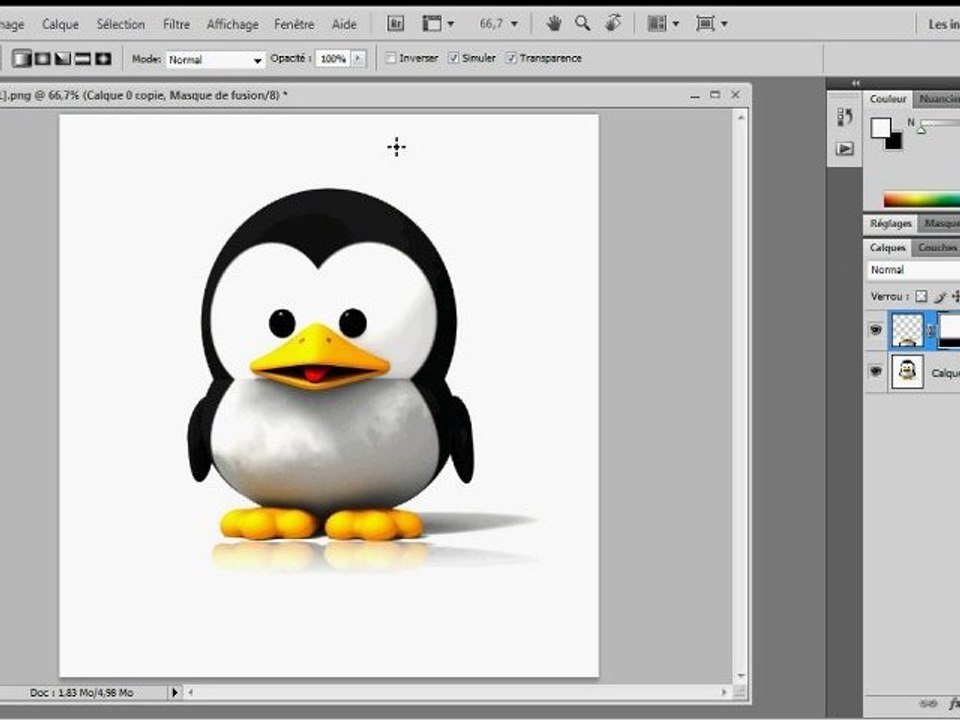960x720 pixels.
Task: Open the layer blend mode Normal dropdown
Action: [x=913, y=270]
